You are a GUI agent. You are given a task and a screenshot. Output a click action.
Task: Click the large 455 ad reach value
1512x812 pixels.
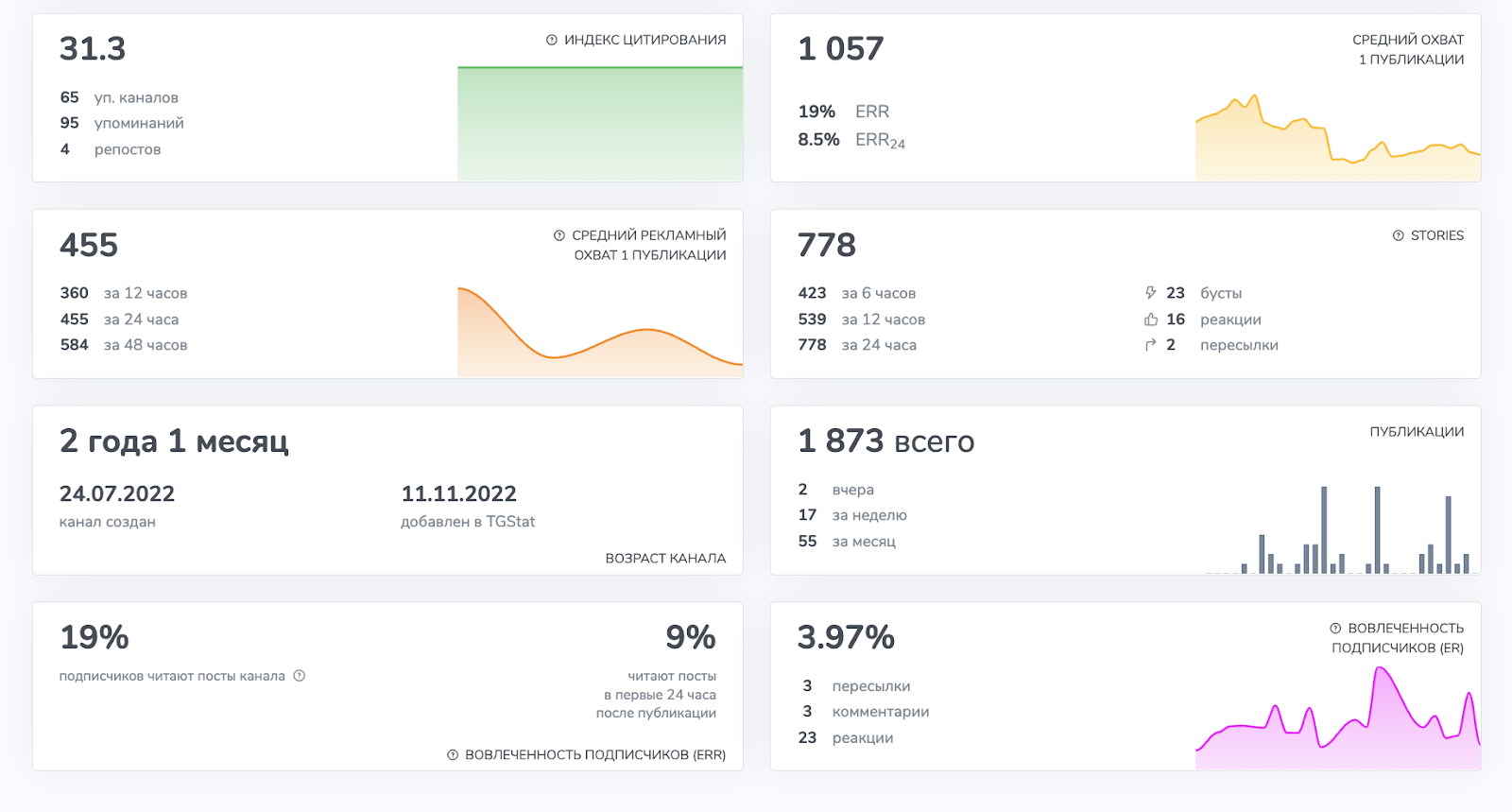(89, 245)
